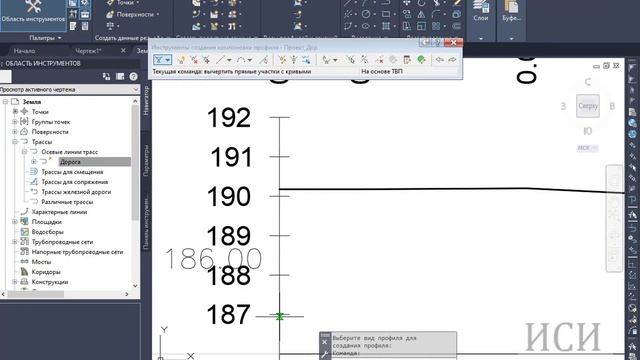Image resolution: width=640 pixels, height=360 pixels.
Task: Switch to the Начало tab
Action: [24, 51]
